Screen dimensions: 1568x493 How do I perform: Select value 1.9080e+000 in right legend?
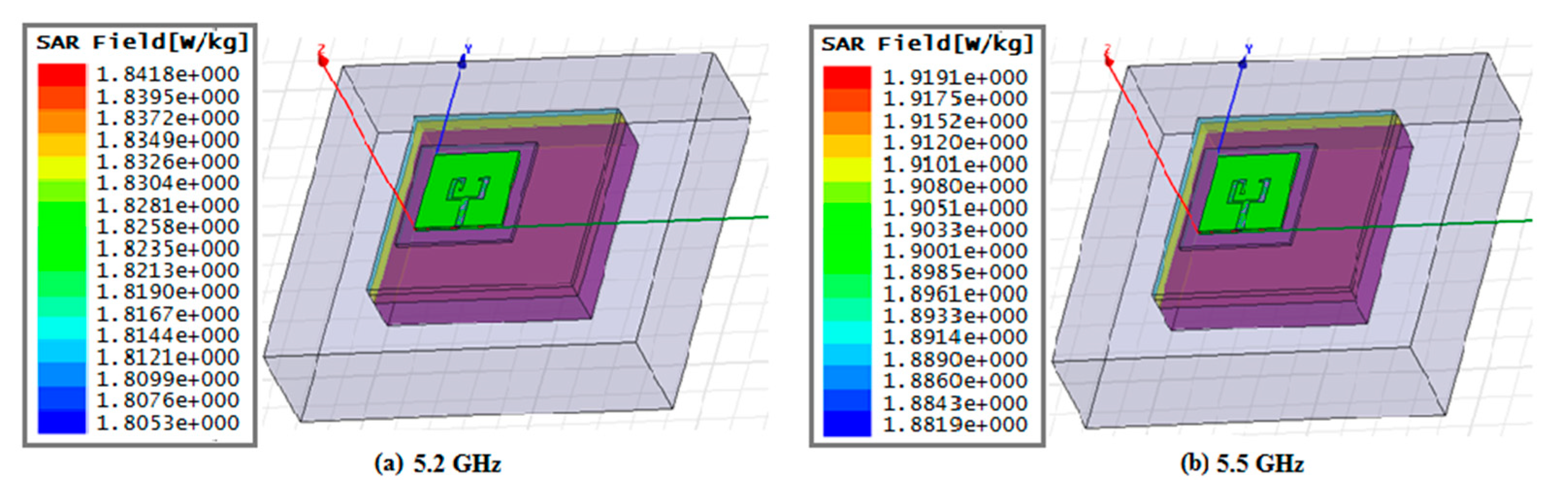click(x=955, y=186)
